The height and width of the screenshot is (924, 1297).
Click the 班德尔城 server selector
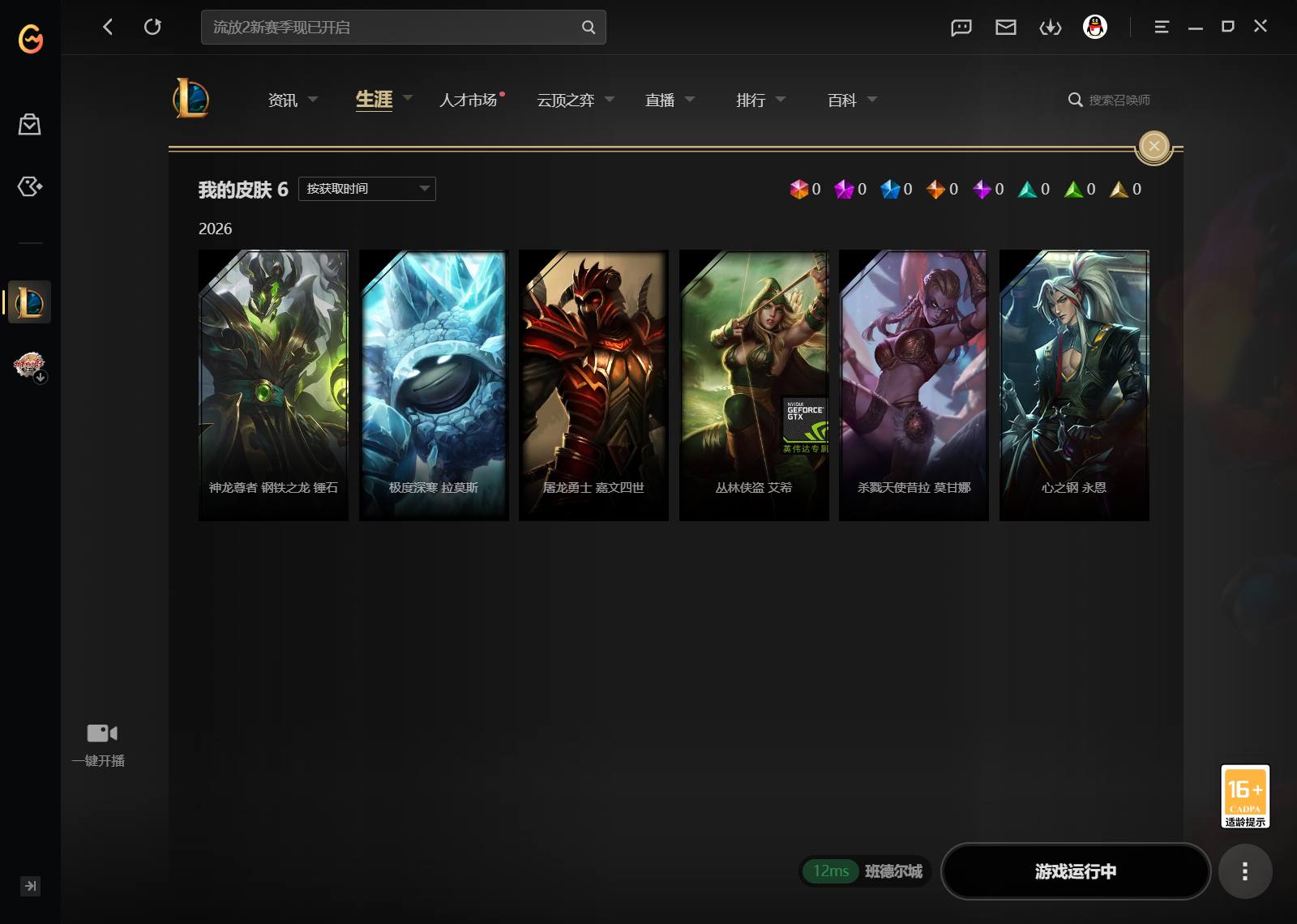(x=893, y=871)
